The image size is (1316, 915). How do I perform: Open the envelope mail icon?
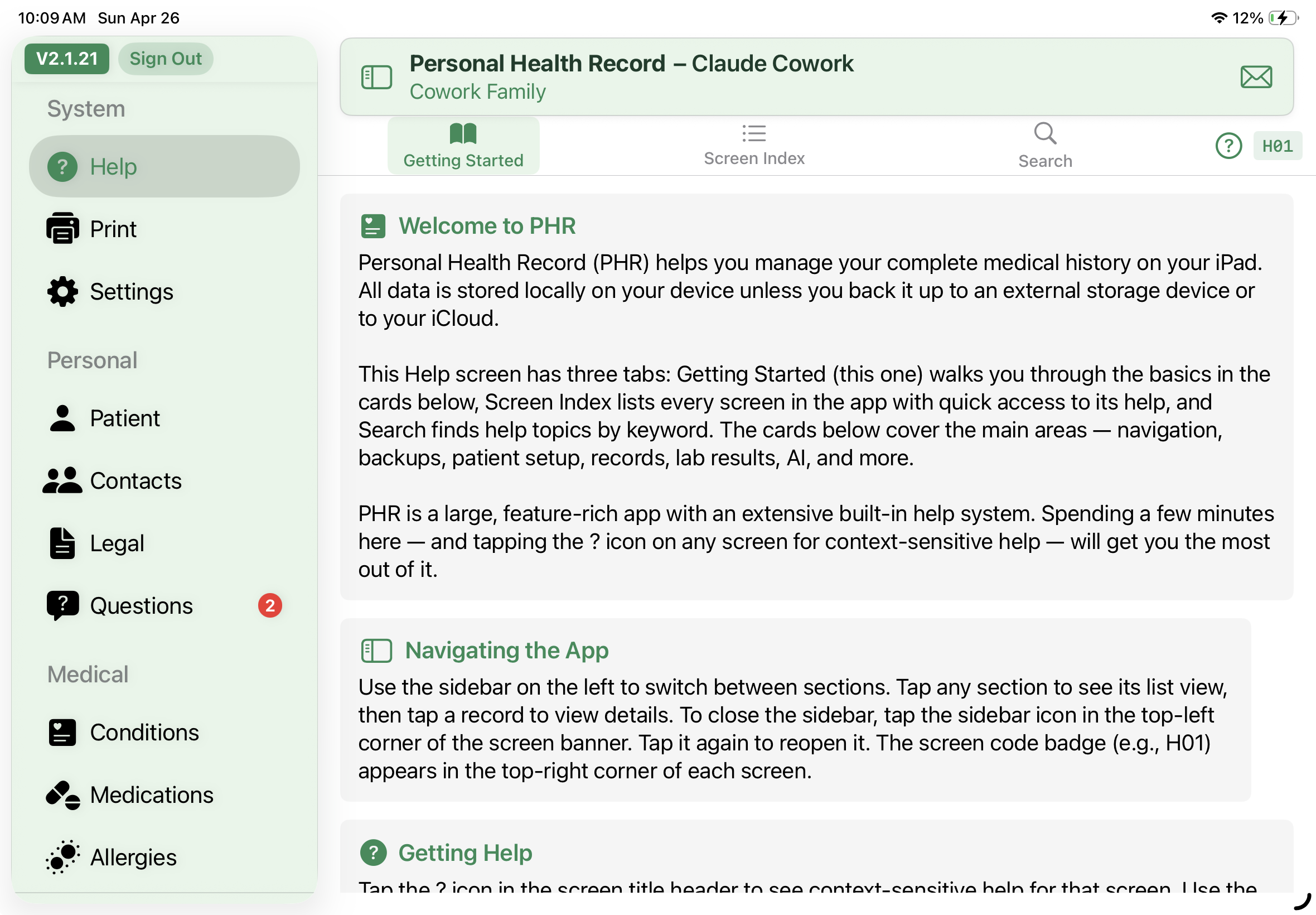point(1256,77)
